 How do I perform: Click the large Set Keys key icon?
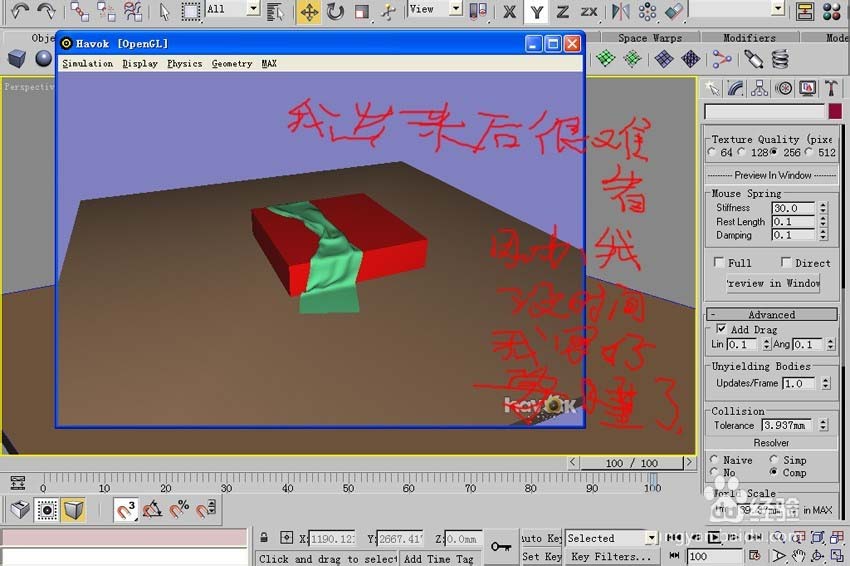point(501,546)
